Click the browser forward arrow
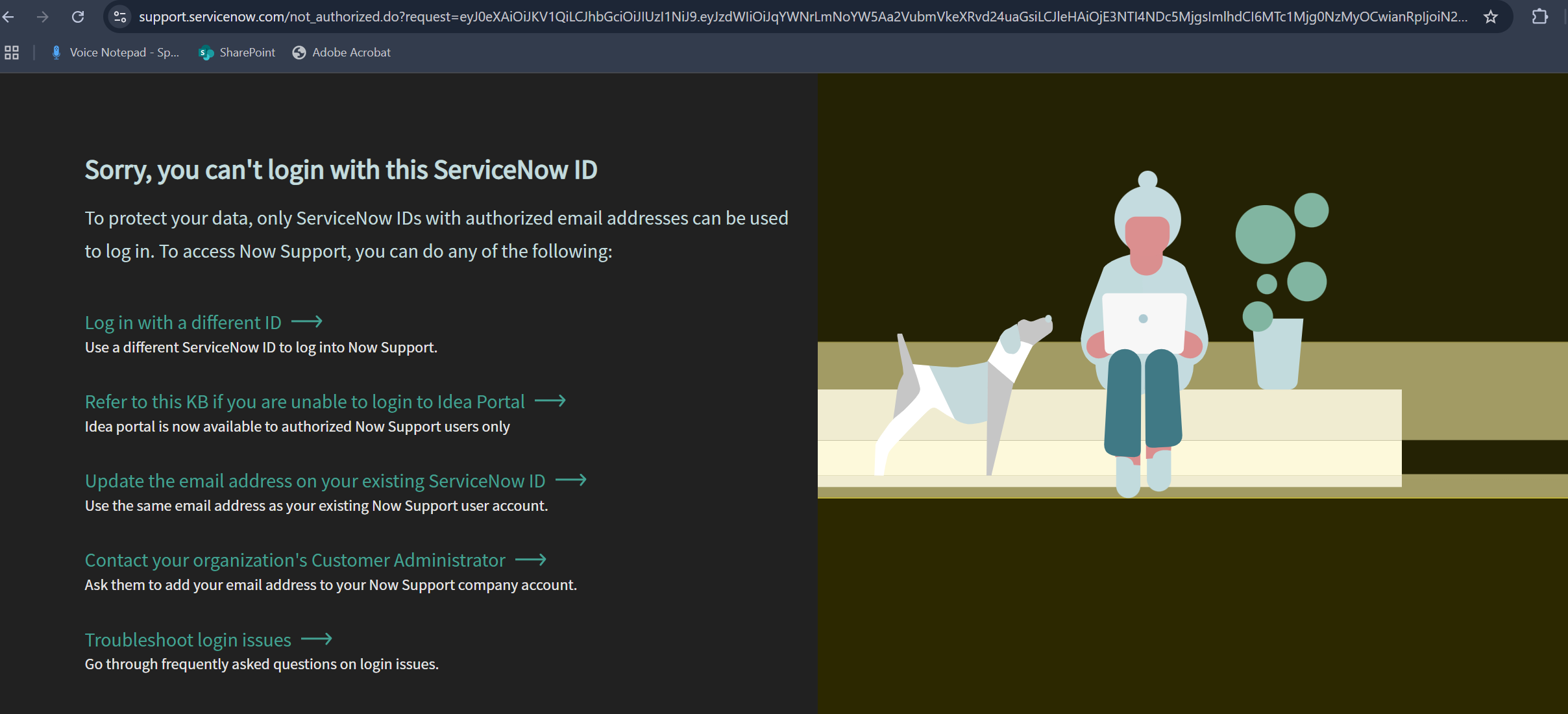 pos(43,17)
